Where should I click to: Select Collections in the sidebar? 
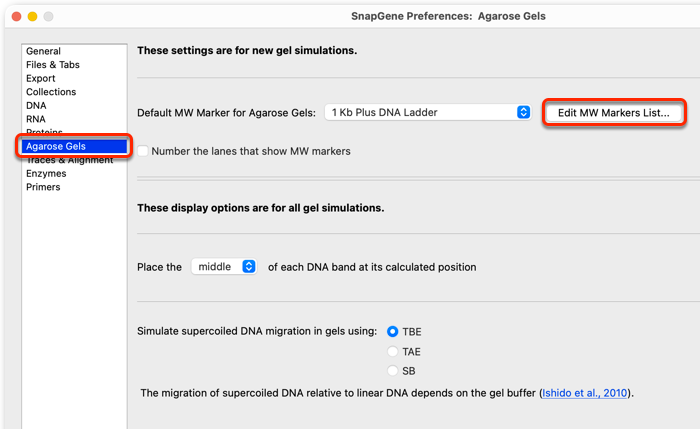coord(51,92)
